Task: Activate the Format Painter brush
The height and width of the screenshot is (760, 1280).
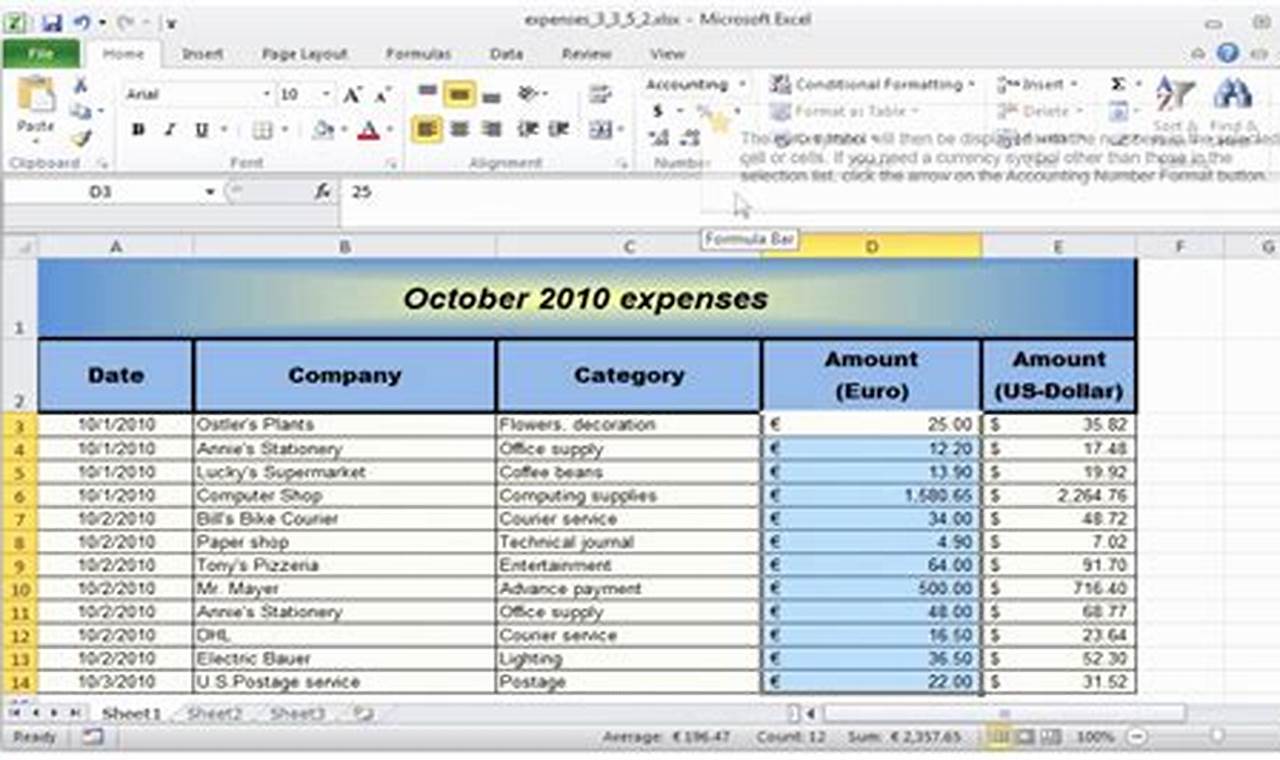Action: tap(81, 138)
